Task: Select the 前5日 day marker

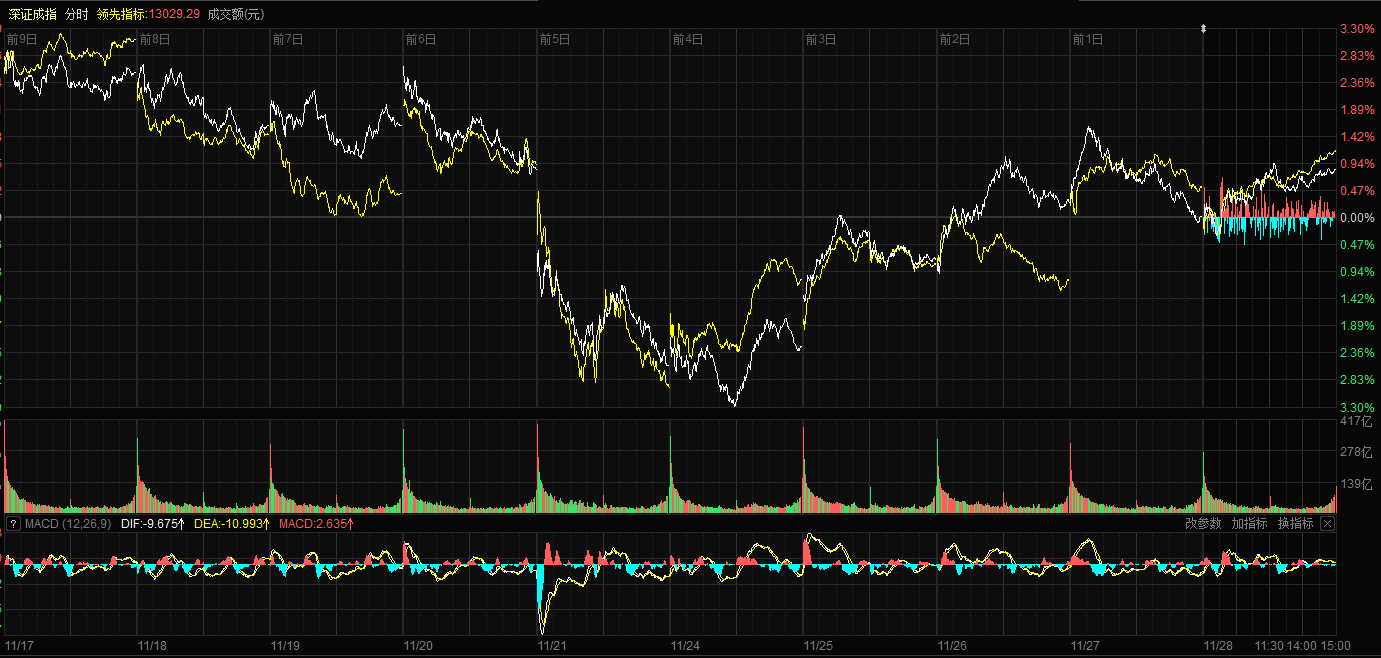Action: click(554, 39)
